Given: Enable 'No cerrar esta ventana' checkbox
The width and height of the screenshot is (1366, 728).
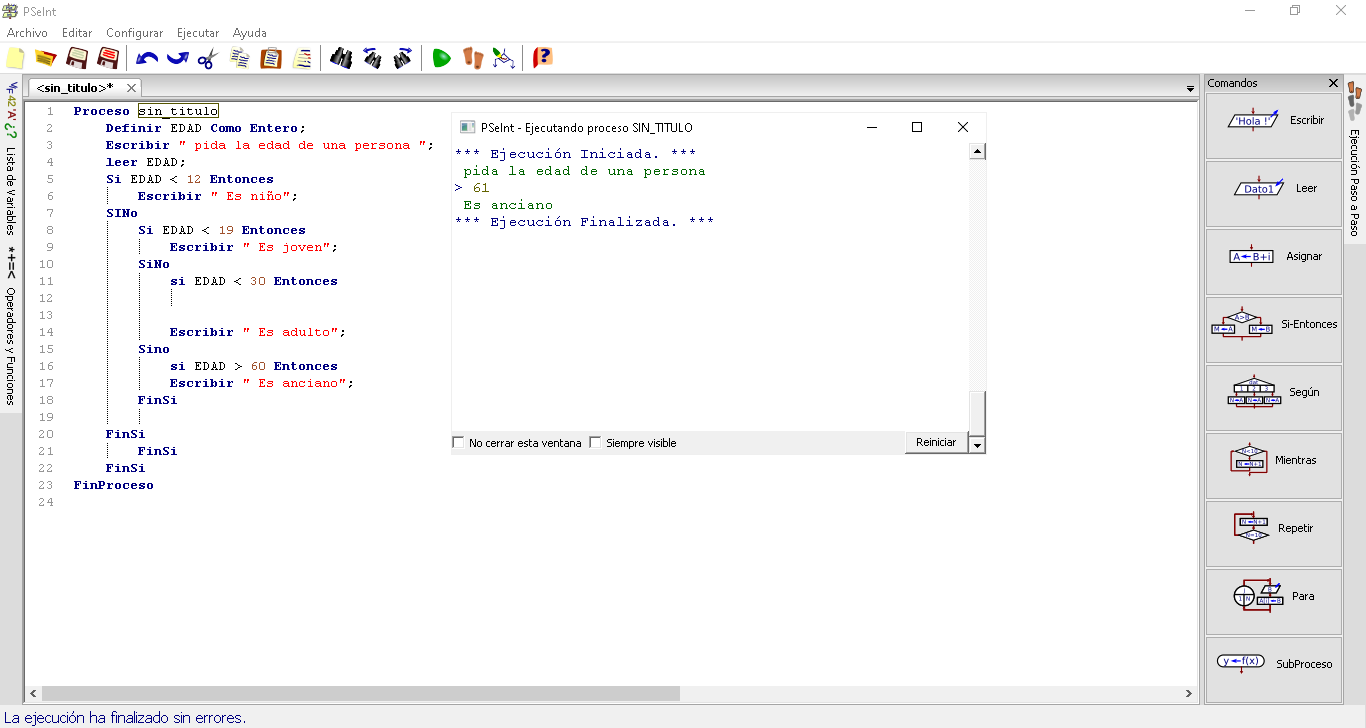Looking at the screenshot, I should pyautogui.click(x=459, y=443).
